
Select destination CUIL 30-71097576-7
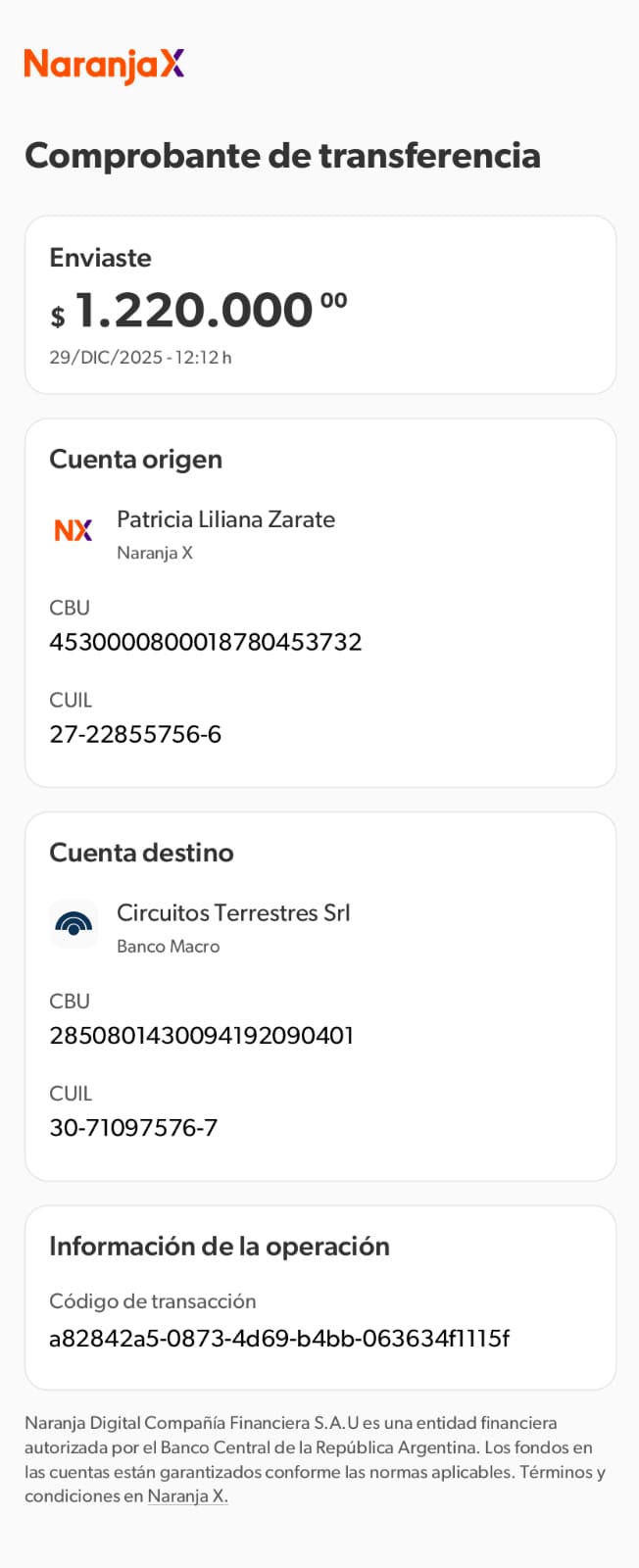coord(133,1128)
